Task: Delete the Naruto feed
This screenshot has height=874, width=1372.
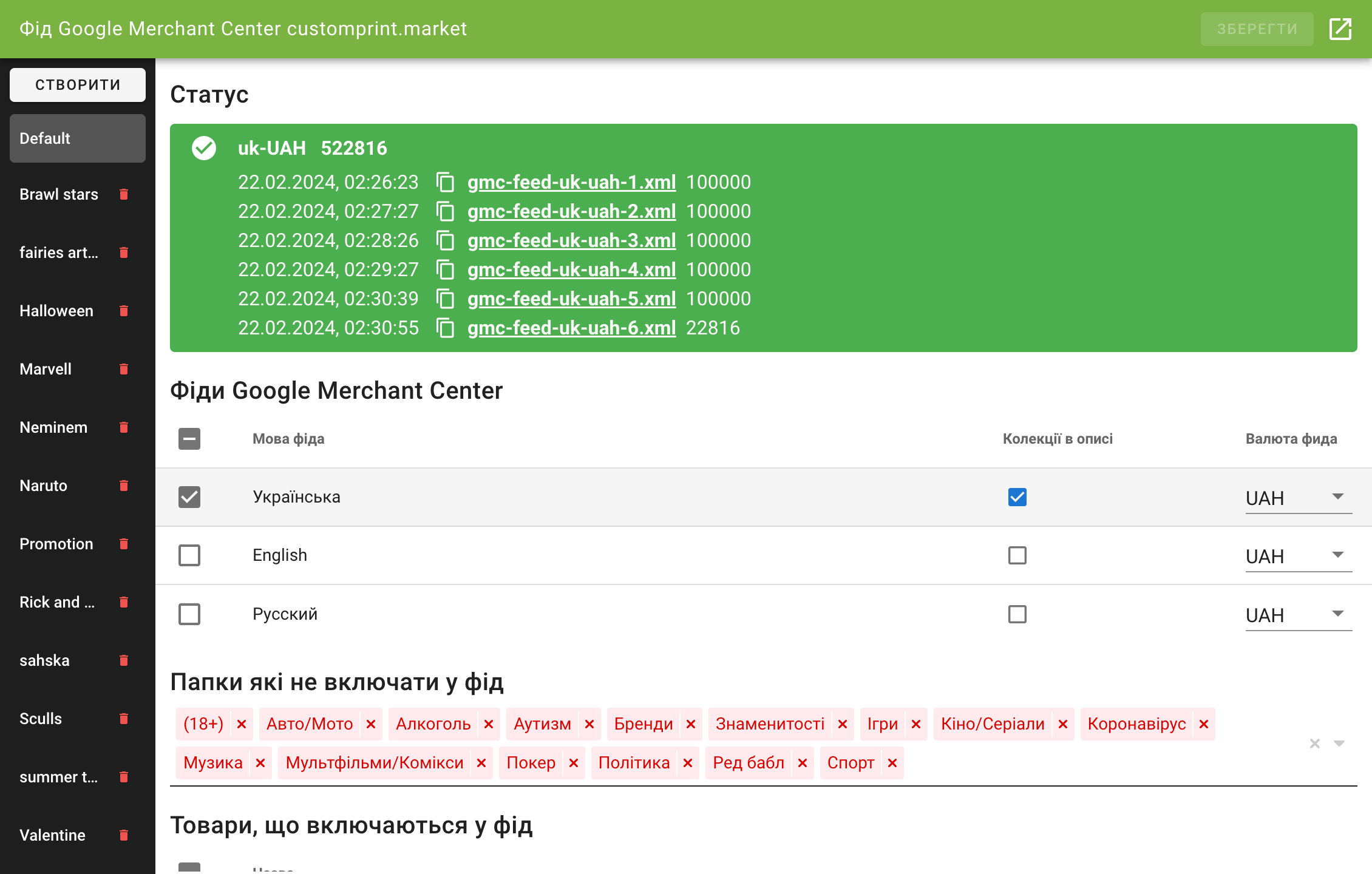Action: point(124,486)
